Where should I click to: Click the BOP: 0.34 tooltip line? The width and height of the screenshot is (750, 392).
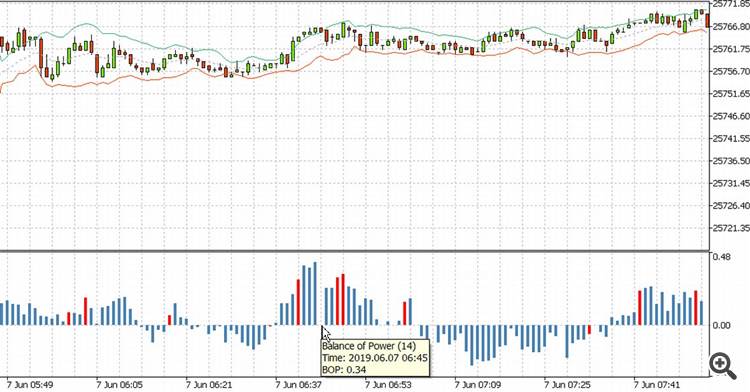point(344,370)
